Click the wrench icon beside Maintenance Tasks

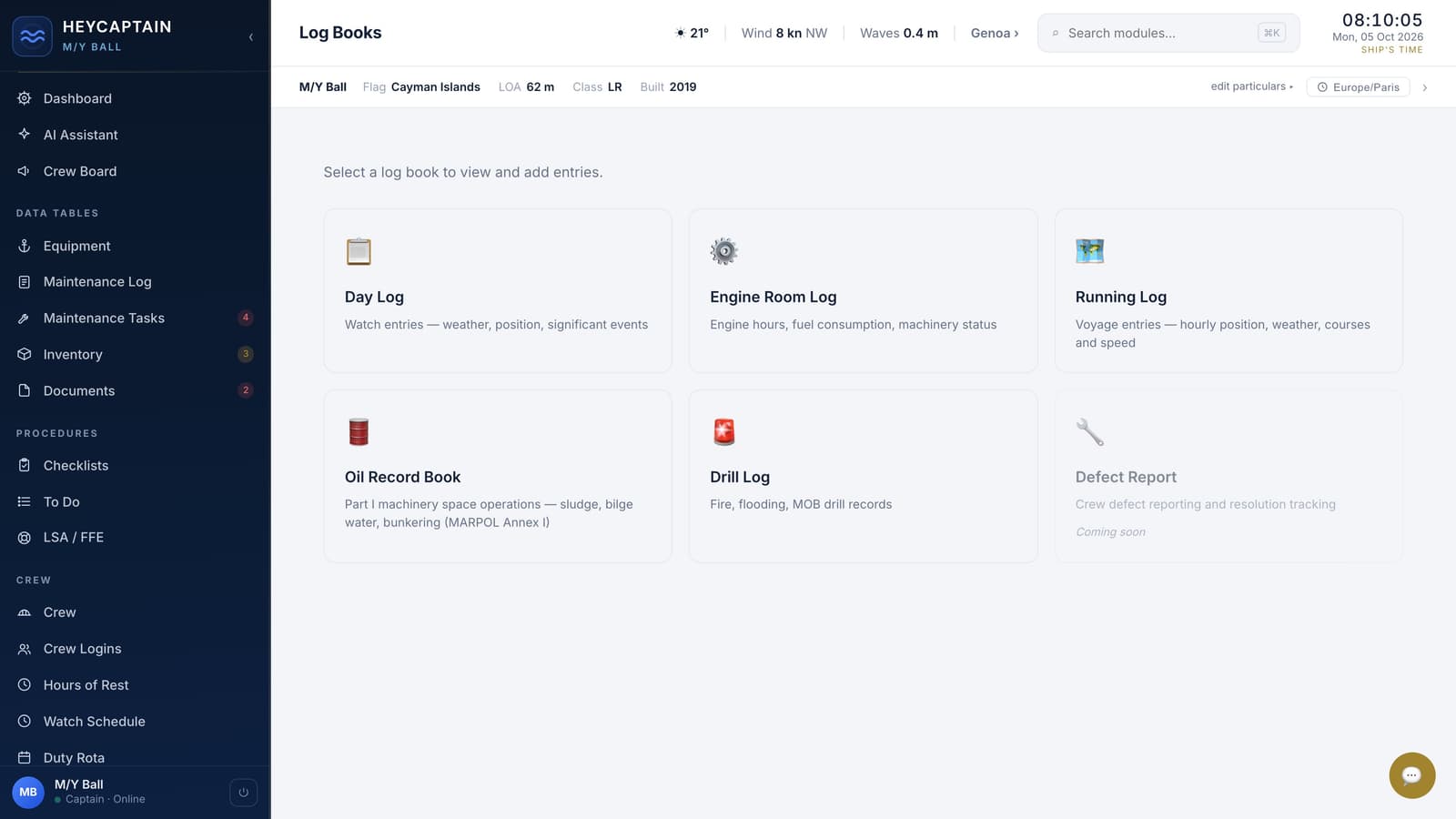point(25,318)
